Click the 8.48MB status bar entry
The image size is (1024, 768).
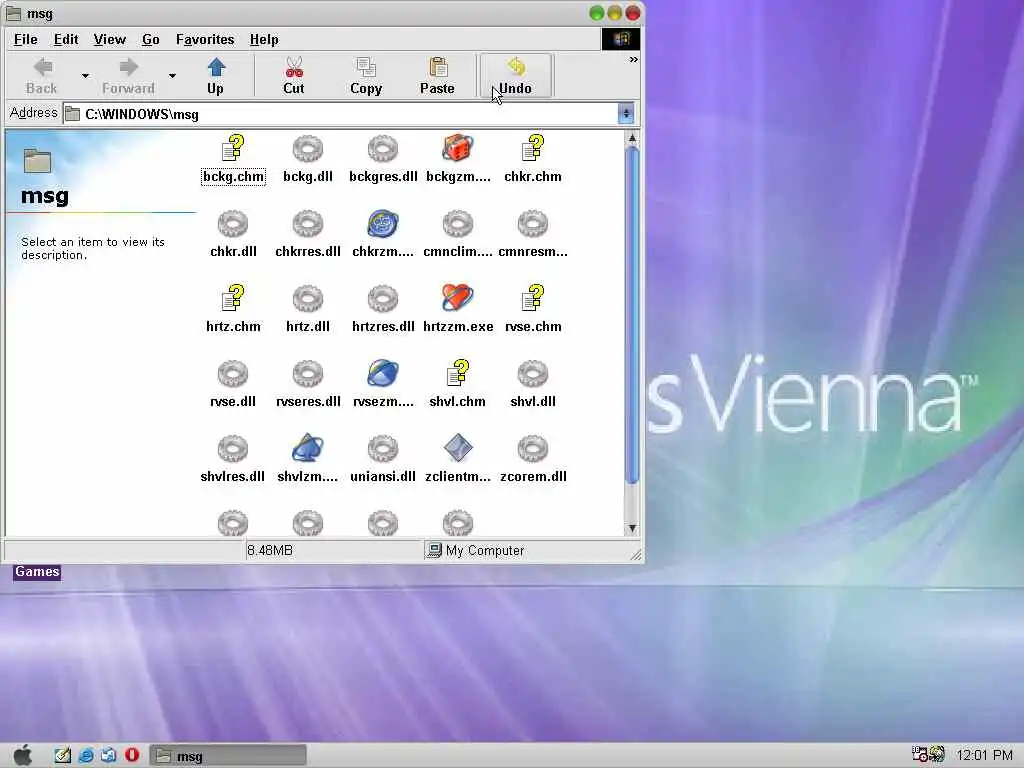(270, 551)
